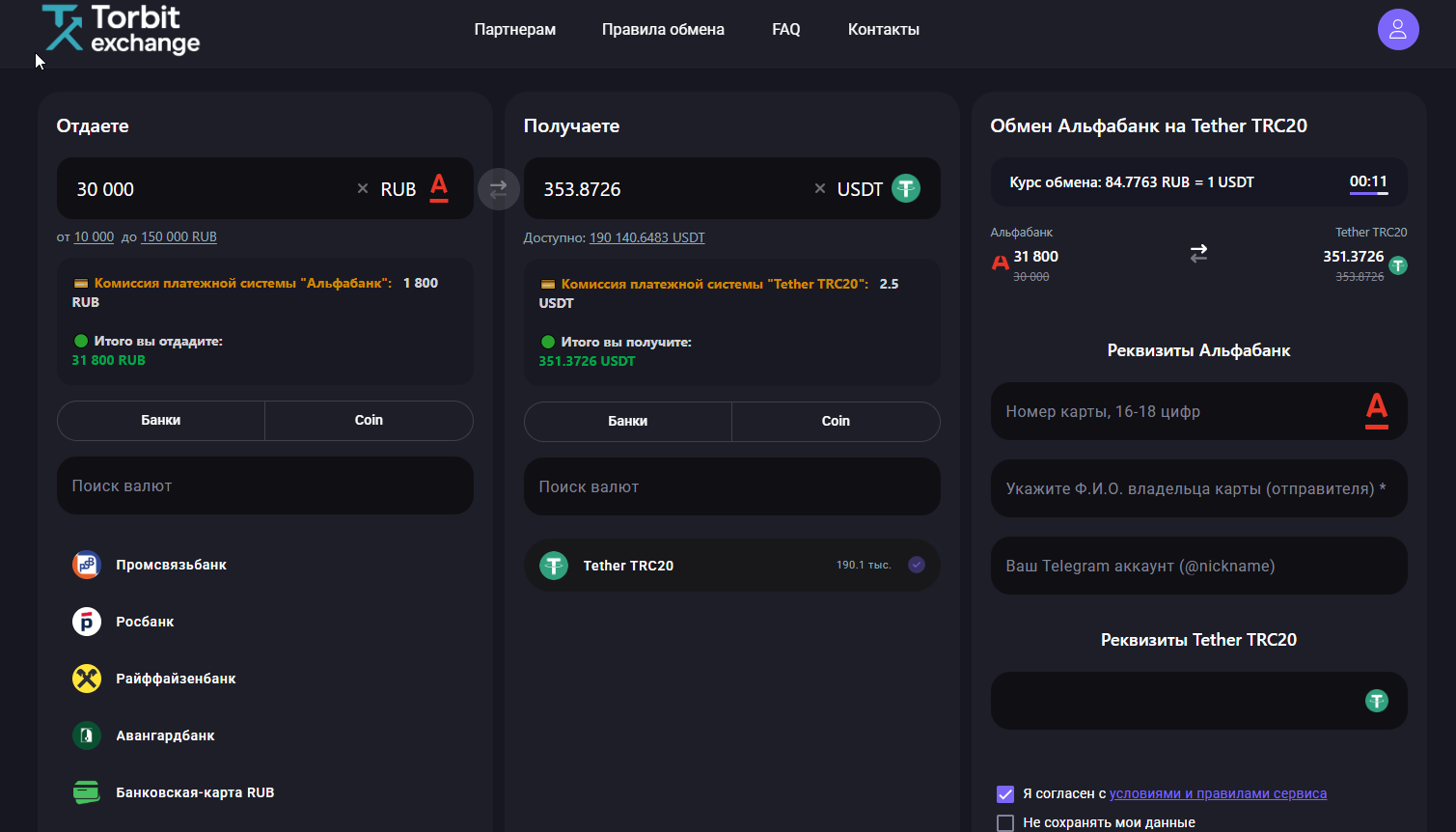Click the Torbit exchange logo
The height and width of the screenshot is (832, 1456).
[121, 28]
